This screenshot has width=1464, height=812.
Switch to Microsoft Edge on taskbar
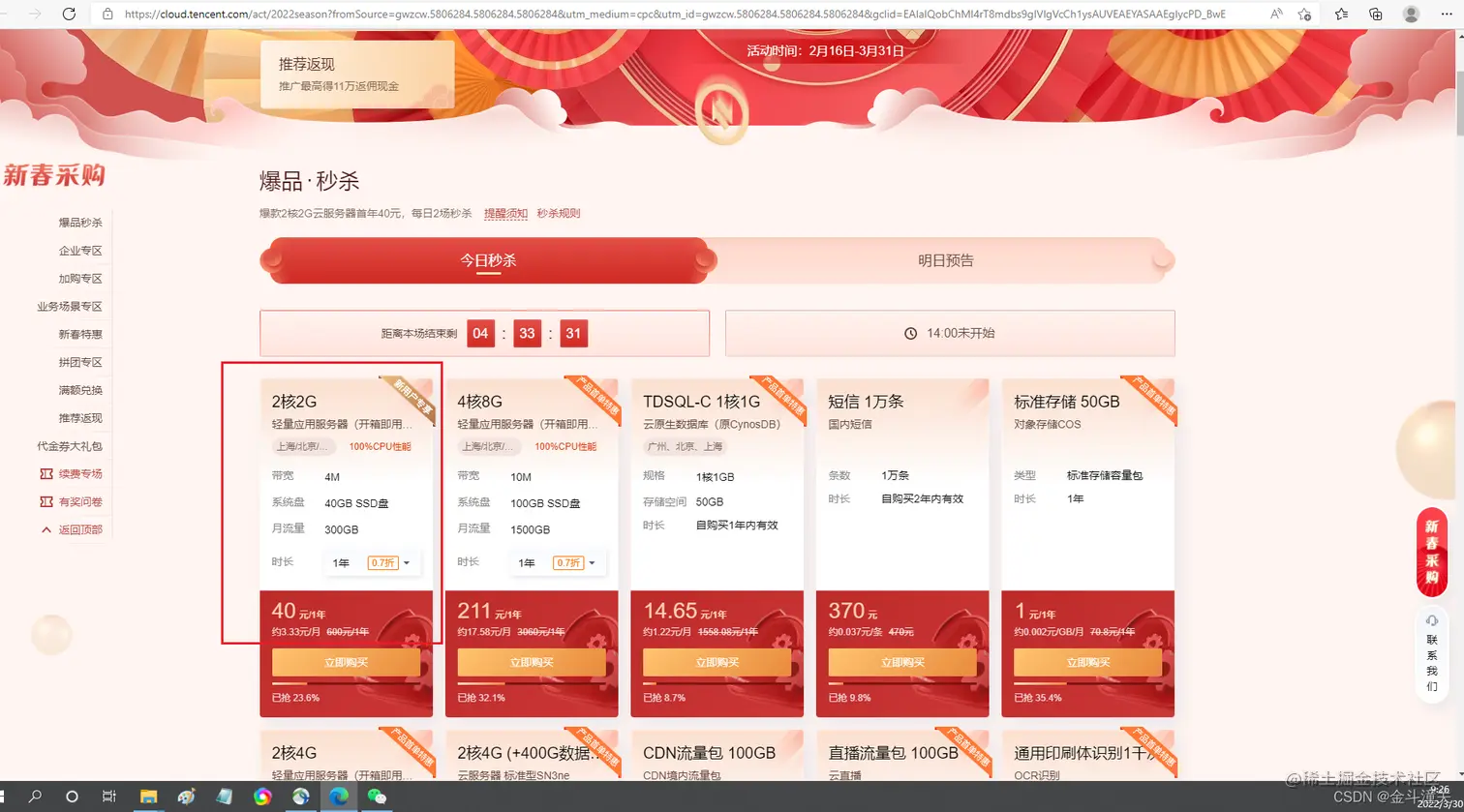[339, 797]
